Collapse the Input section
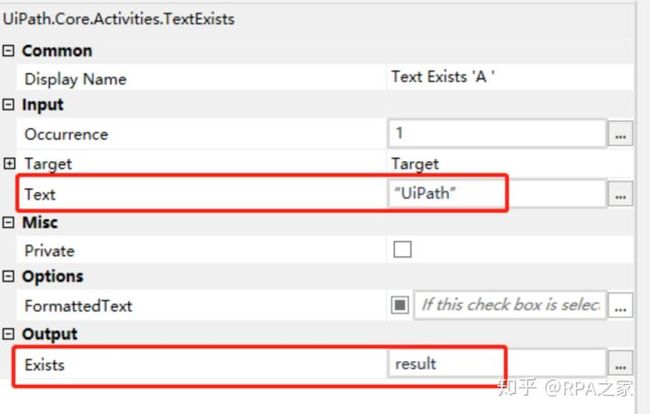The width and height of the screenshot is (650, 414). pyautogui.click(x=8, y=104)
